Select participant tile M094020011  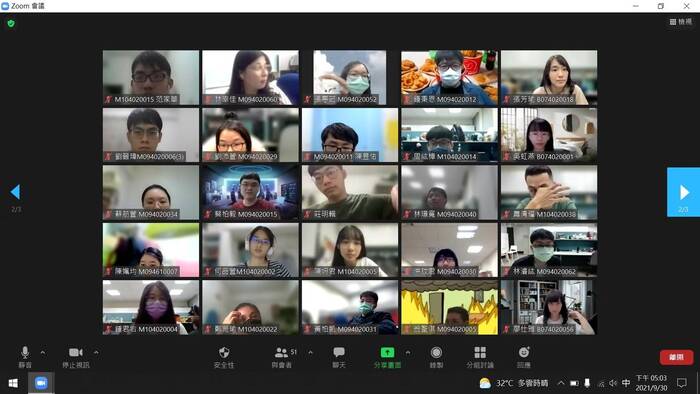click(x=350, y=135)
